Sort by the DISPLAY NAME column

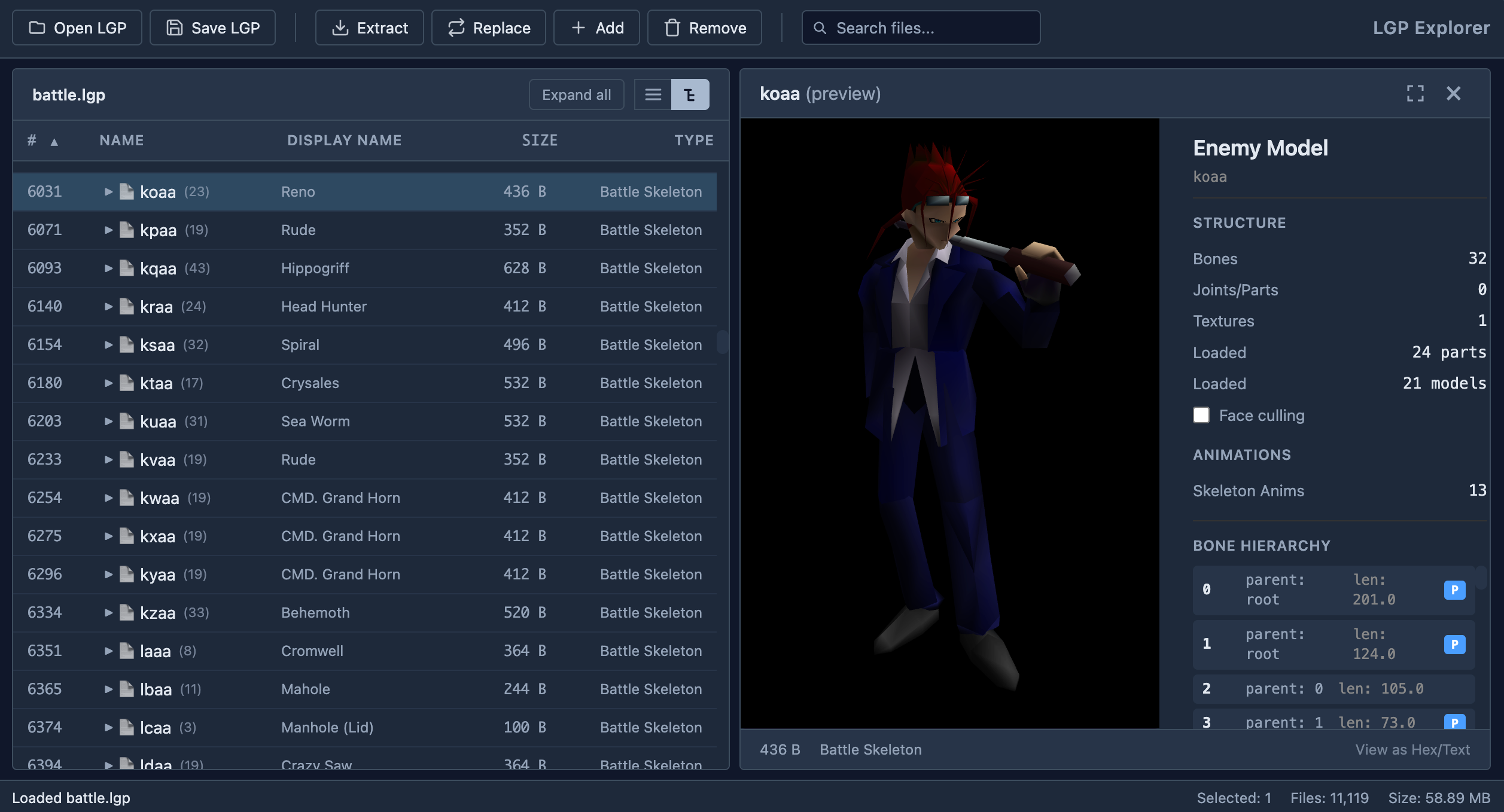click(x=345, y=141)
